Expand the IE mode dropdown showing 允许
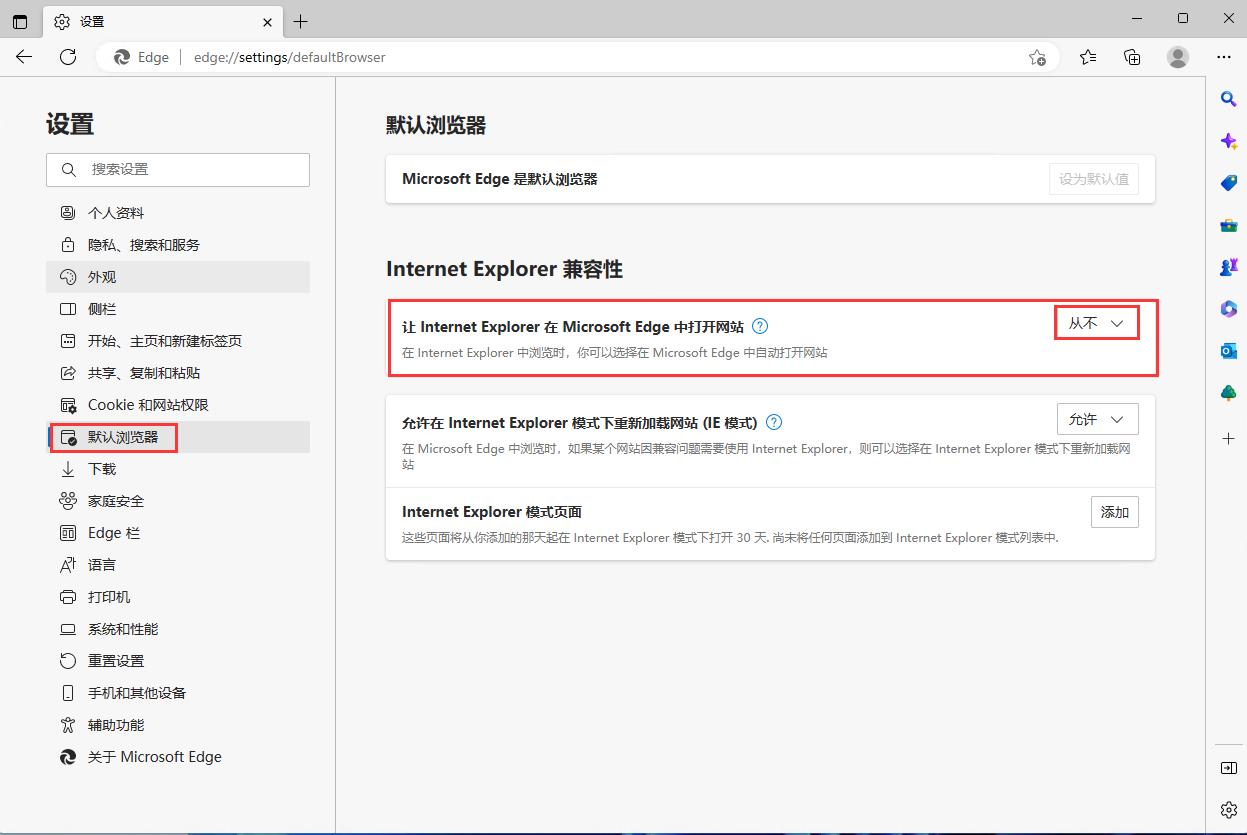 tap(1097, 419)
